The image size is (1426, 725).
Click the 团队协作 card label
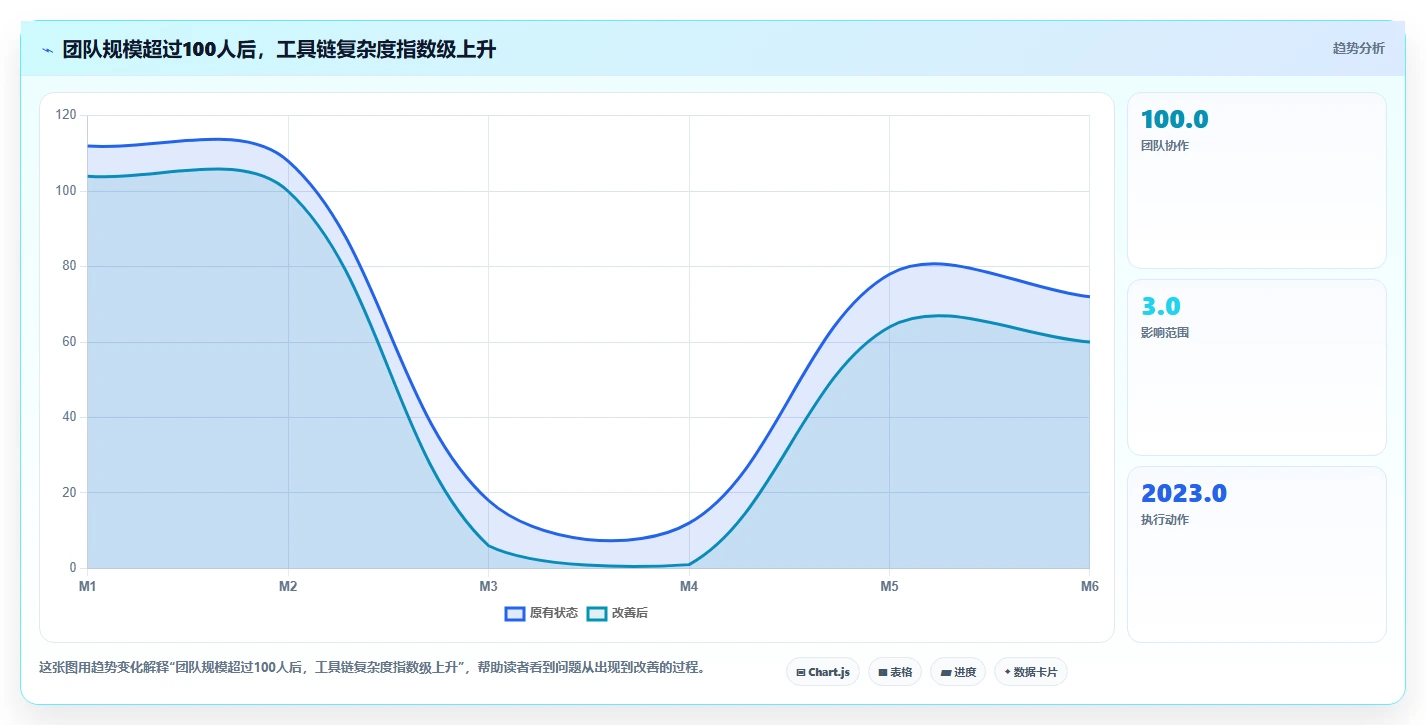tap(1165, 146)
